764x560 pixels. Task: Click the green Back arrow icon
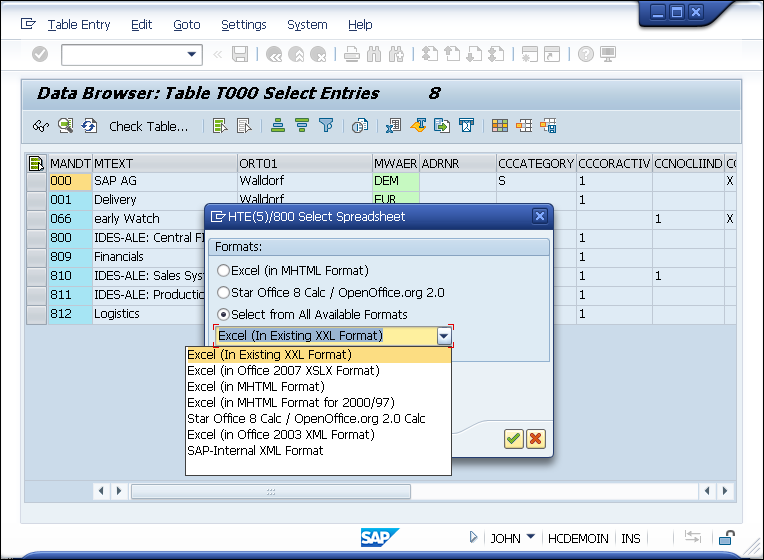click(274, 54)
